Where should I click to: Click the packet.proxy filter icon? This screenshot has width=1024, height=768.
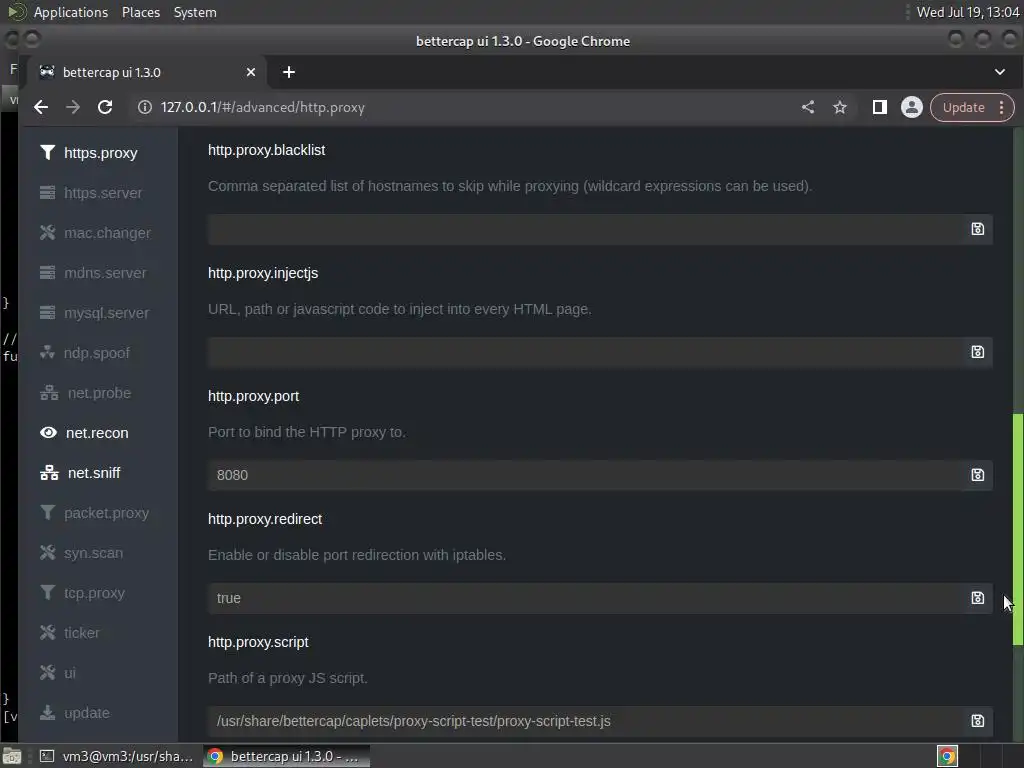coord(48,513)
